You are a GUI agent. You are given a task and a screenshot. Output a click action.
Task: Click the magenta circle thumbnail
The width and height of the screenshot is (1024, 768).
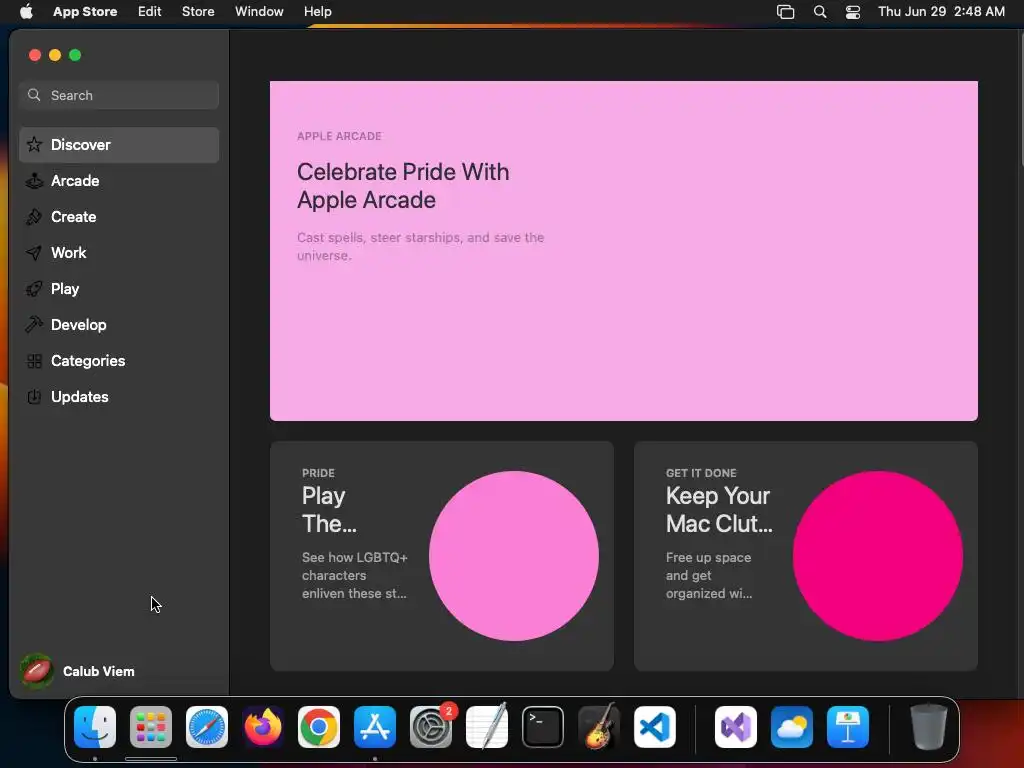878,556
